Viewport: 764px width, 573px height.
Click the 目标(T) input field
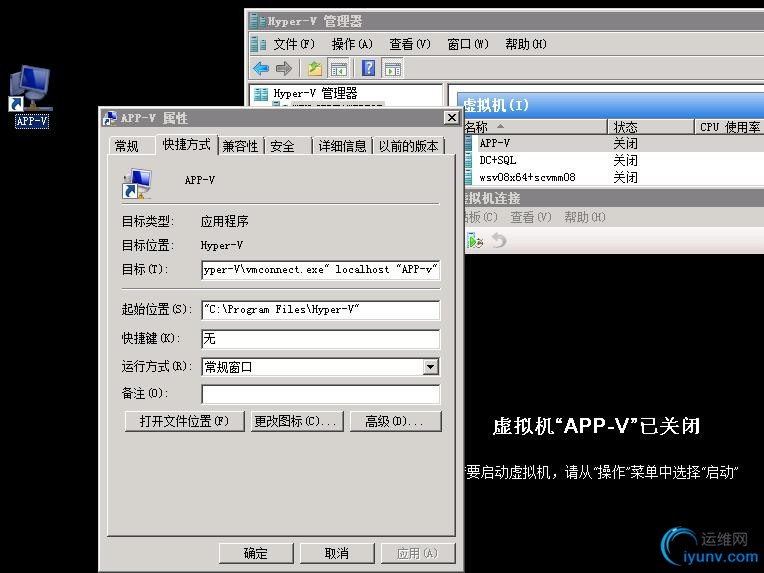pyautogui.click(x=321, y=269)
